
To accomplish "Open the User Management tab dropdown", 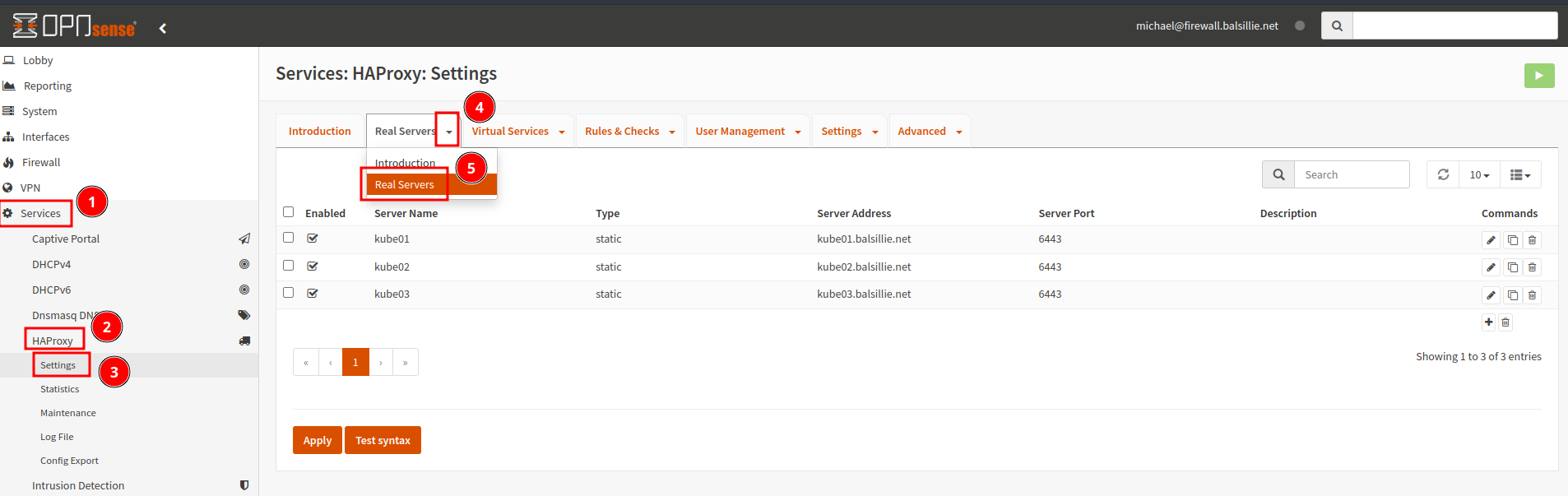I will pos(798,132).
